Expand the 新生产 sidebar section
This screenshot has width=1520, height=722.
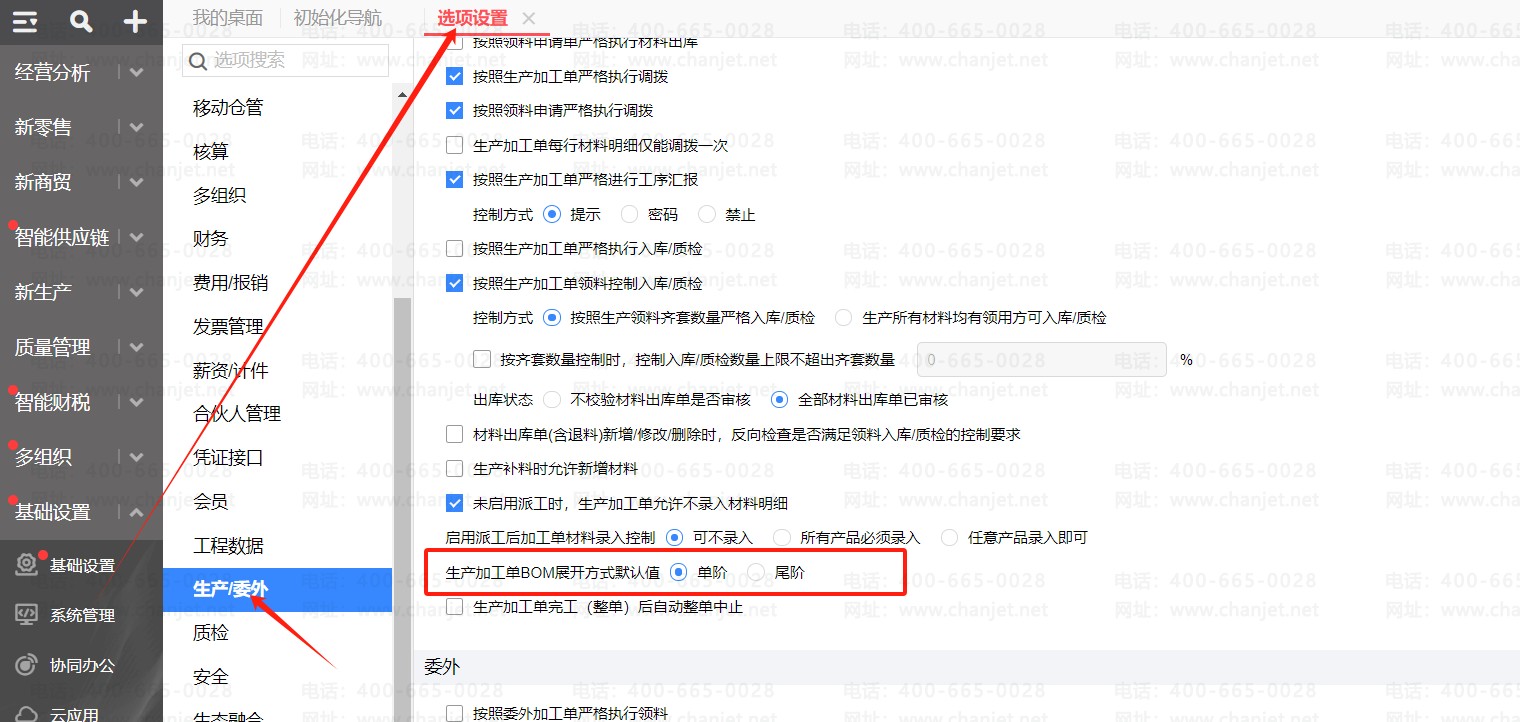click(x=81, y=292)
